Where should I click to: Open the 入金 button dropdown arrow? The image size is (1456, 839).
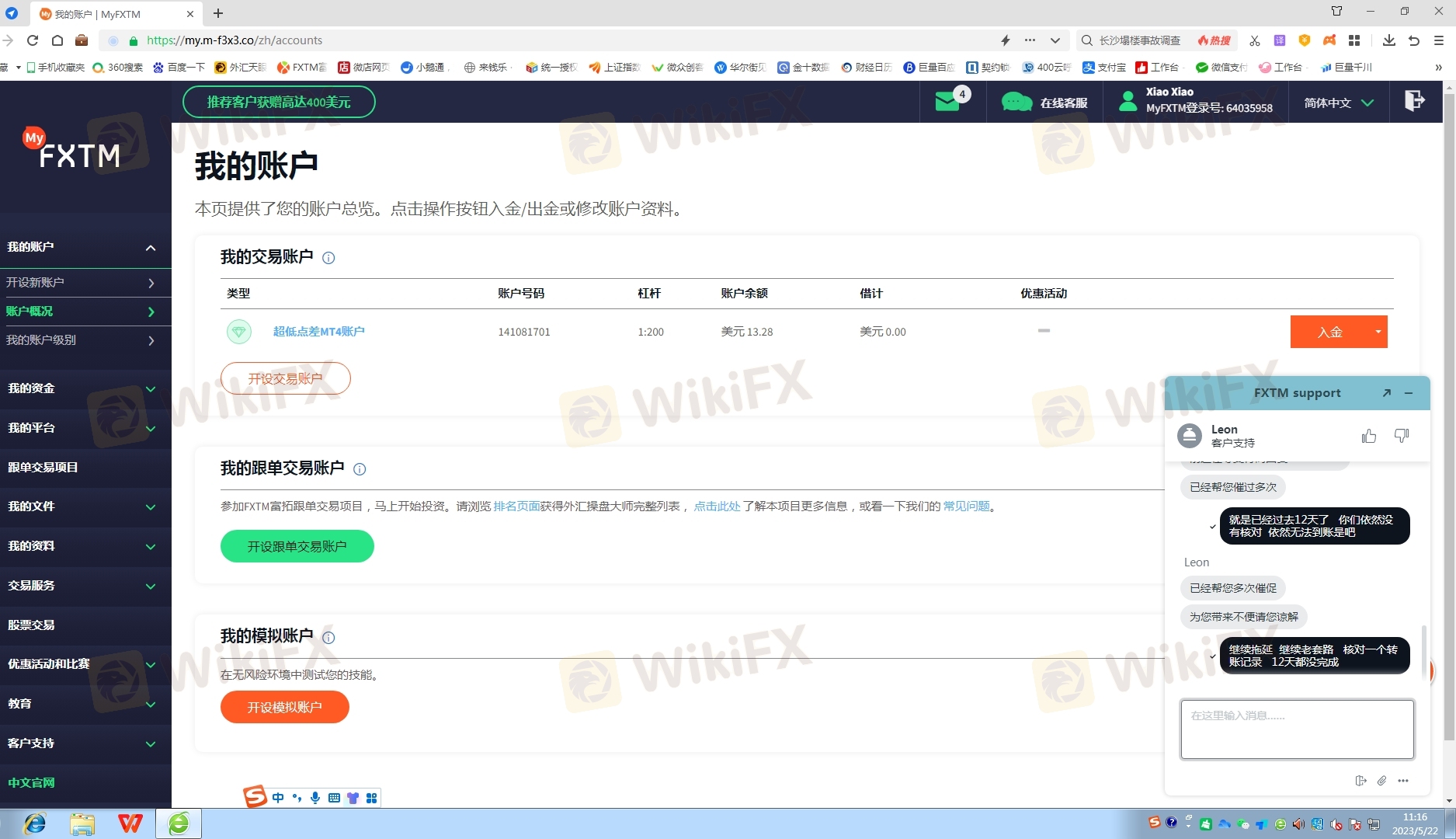pos(1378,332)
